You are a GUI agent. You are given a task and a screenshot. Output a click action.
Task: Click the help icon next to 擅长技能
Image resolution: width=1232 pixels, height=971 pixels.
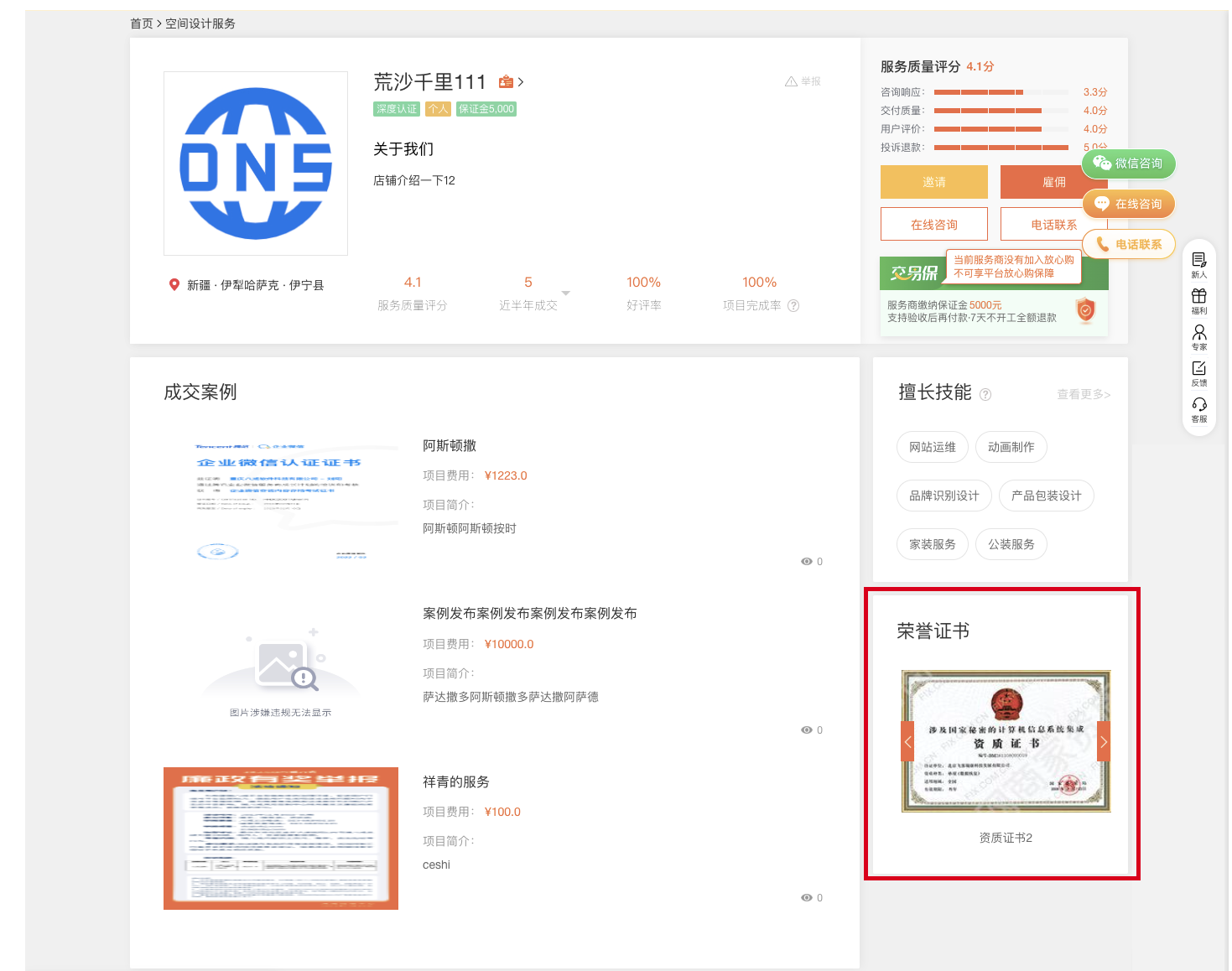pos(985,395)
